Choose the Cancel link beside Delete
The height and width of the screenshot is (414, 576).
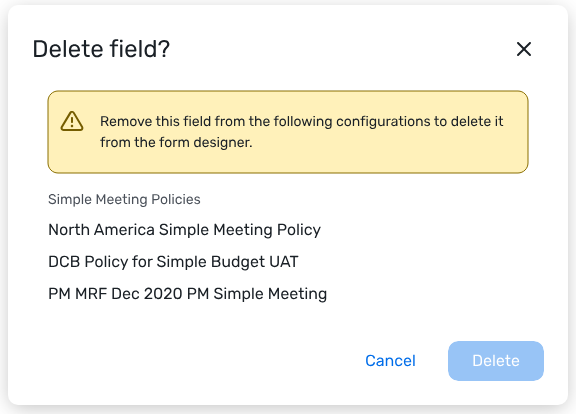(390, 361)
